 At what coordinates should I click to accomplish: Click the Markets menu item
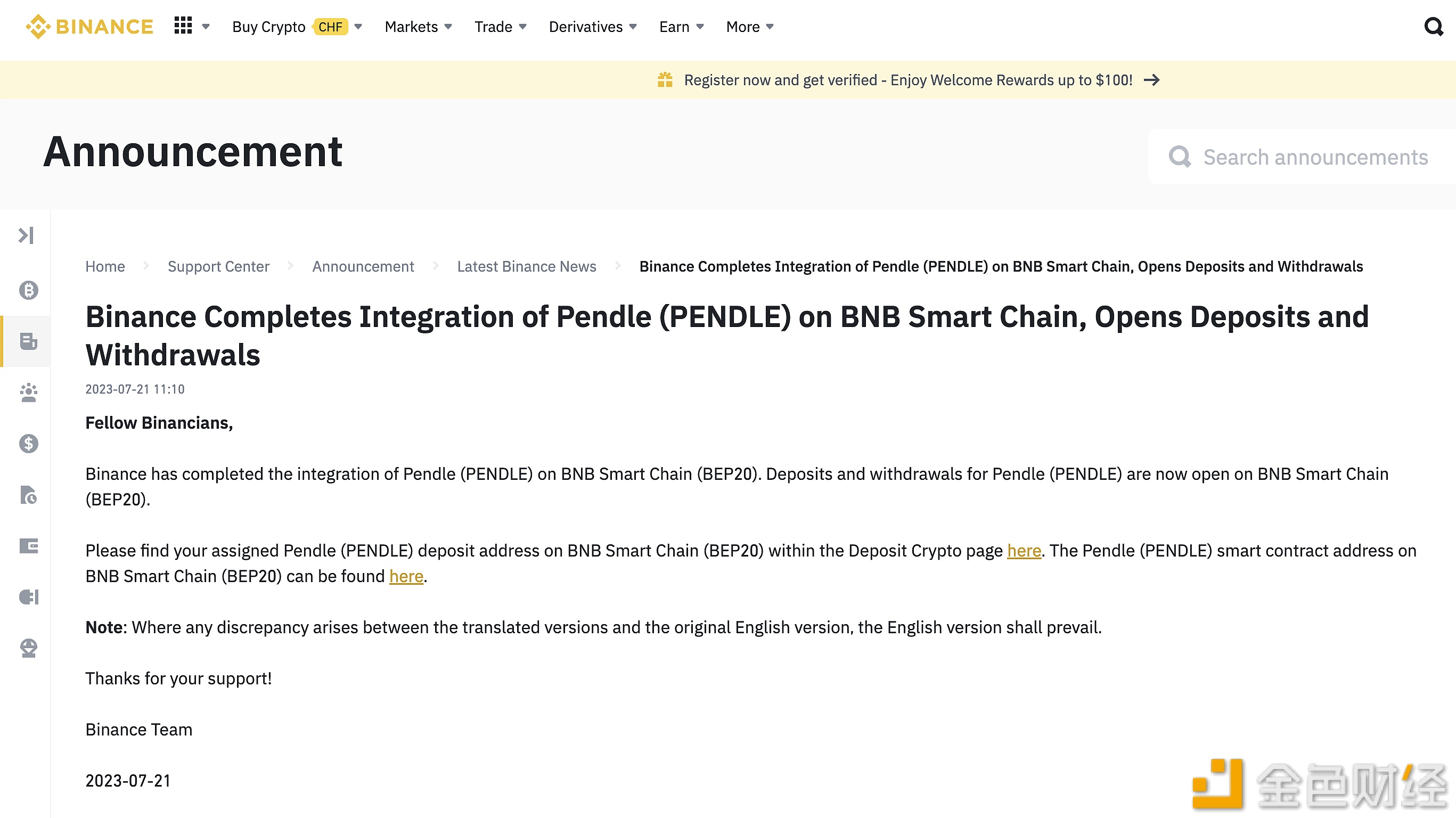(411, 27)
